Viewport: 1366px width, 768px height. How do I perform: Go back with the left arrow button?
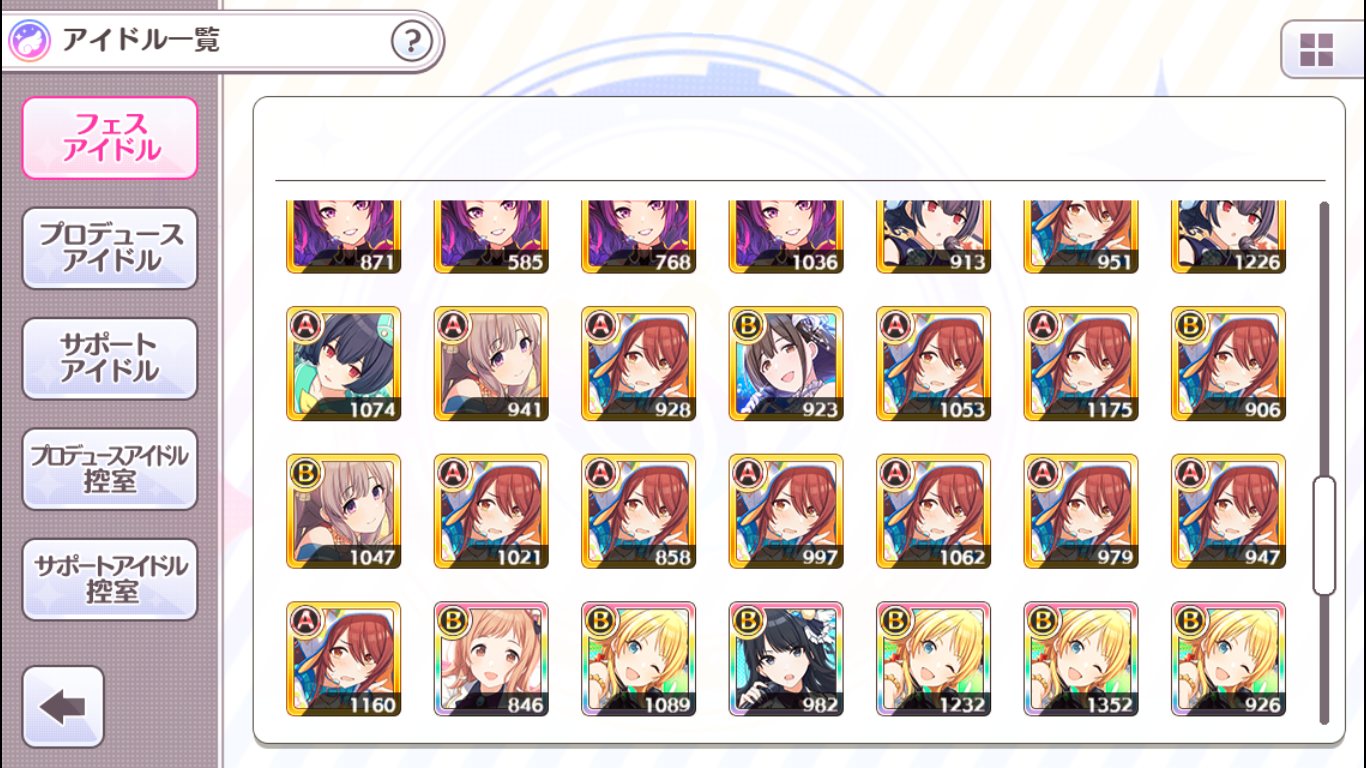point(63,707)
